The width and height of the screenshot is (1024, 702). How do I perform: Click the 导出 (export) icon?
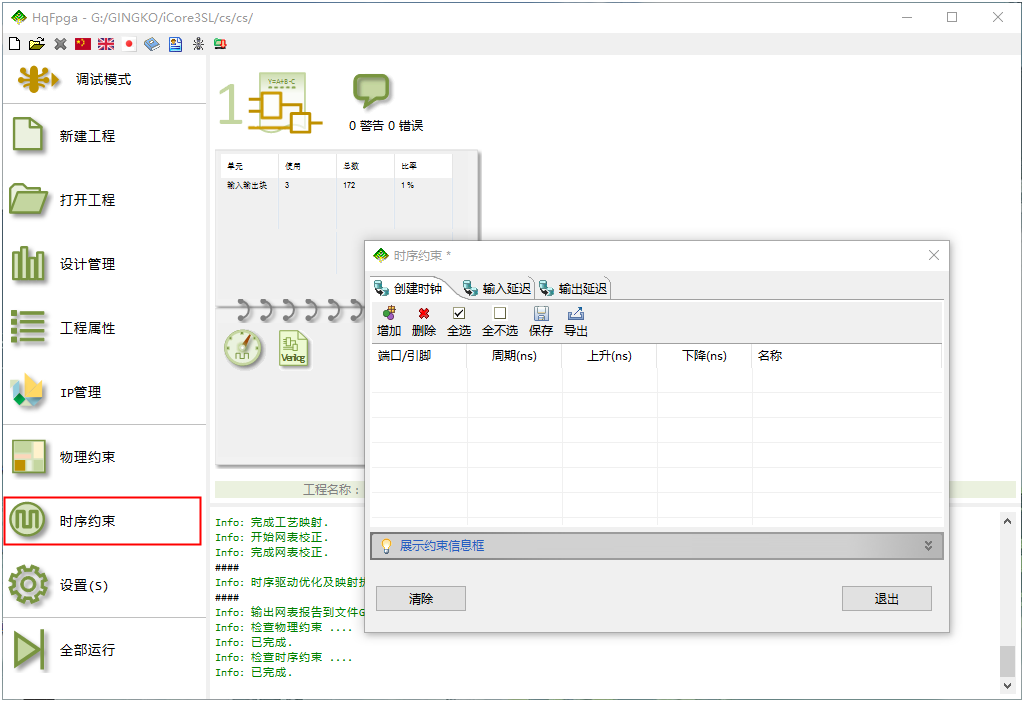(x=576, y=314)
